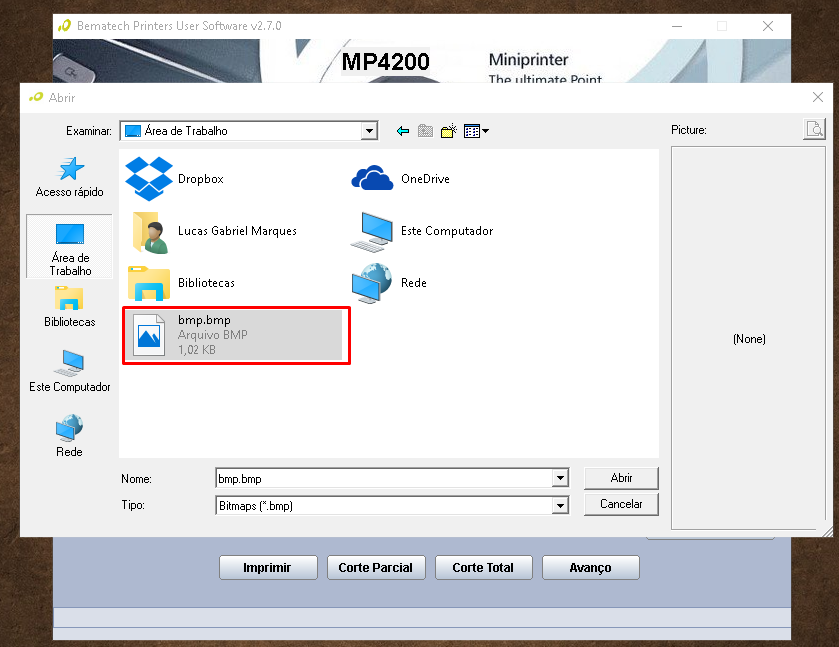Click the up-one-level folder icon
This screenshot has height=647, width=839.
tap(425, 131)
